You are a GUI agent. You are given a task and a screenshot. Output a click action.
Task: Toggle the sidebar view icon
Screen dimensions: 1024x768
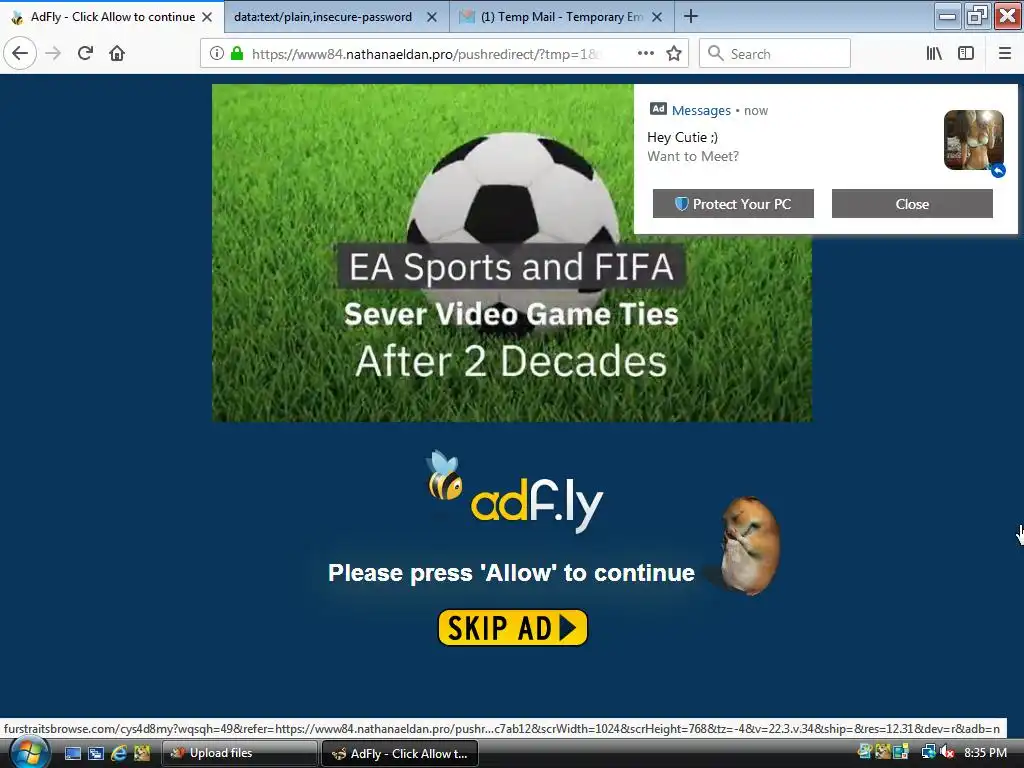966,54
